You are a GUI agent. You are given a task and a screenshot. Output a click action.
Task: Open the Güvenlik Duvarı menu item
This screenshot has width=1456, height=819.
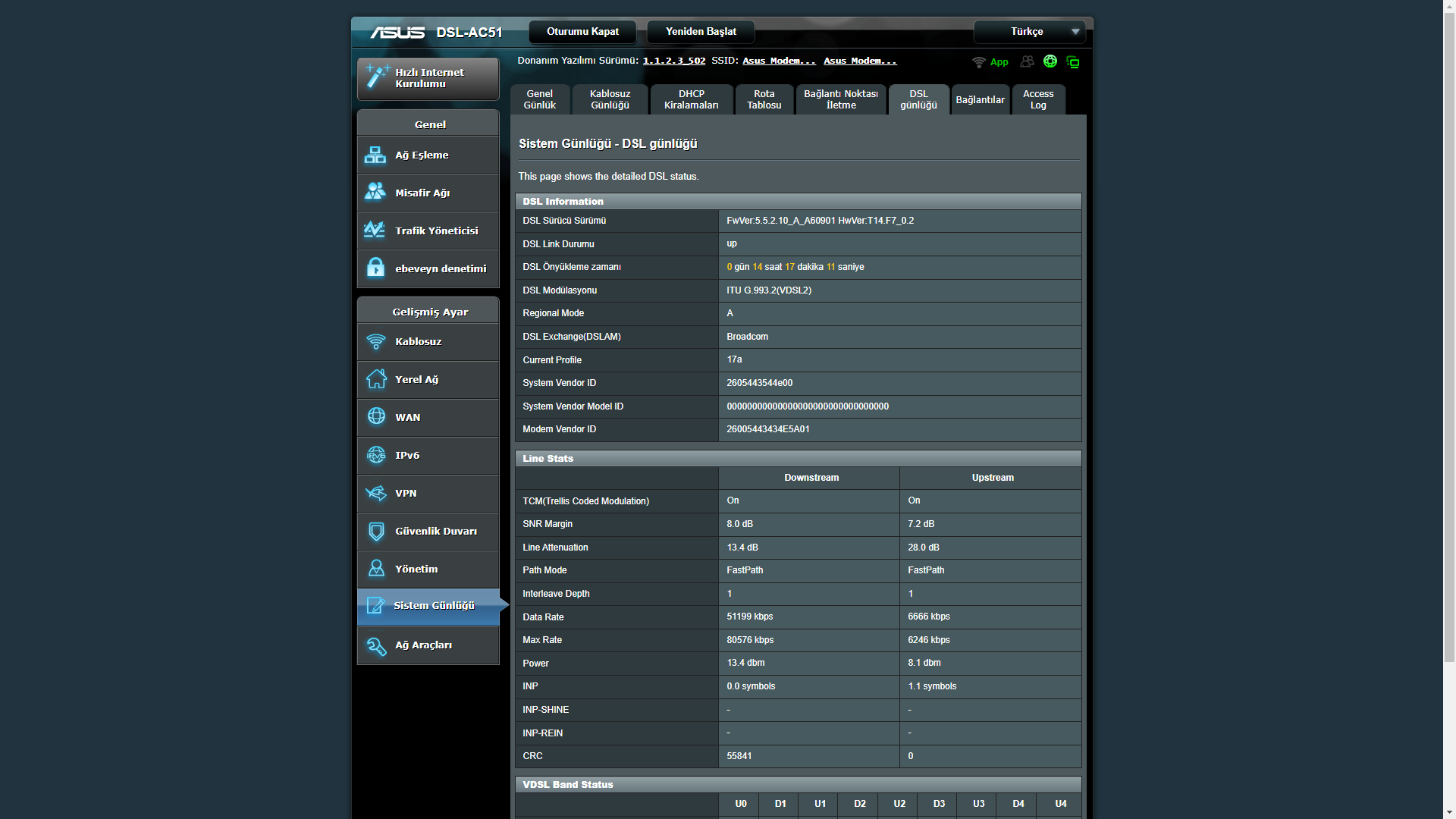[x=428, y=531]
